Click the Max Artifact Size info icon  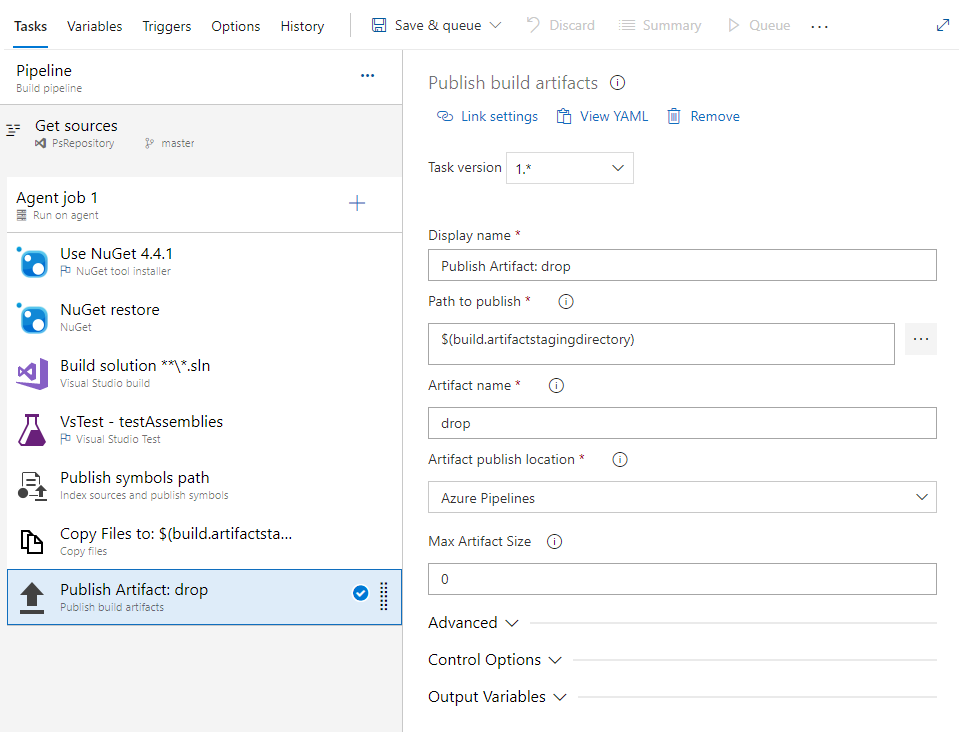[x=555, y=541]
